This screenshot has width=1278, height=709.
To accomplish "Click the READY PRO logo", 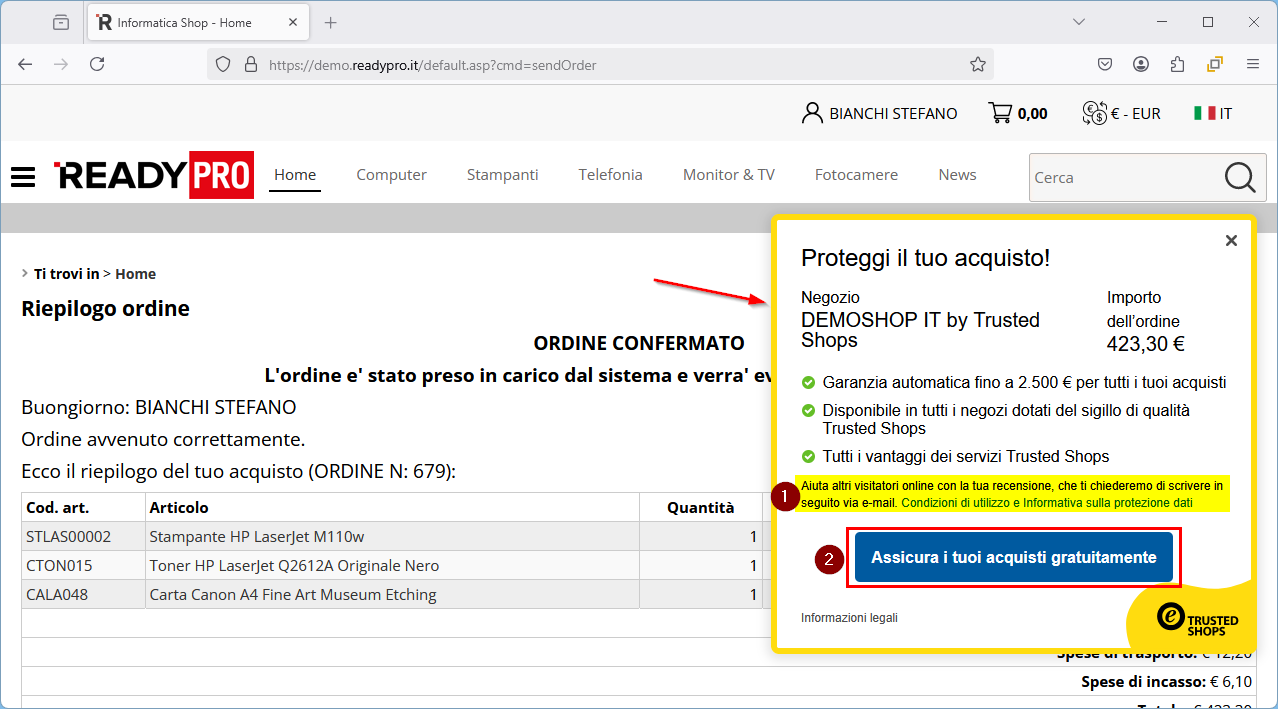I will coord(154,175).
